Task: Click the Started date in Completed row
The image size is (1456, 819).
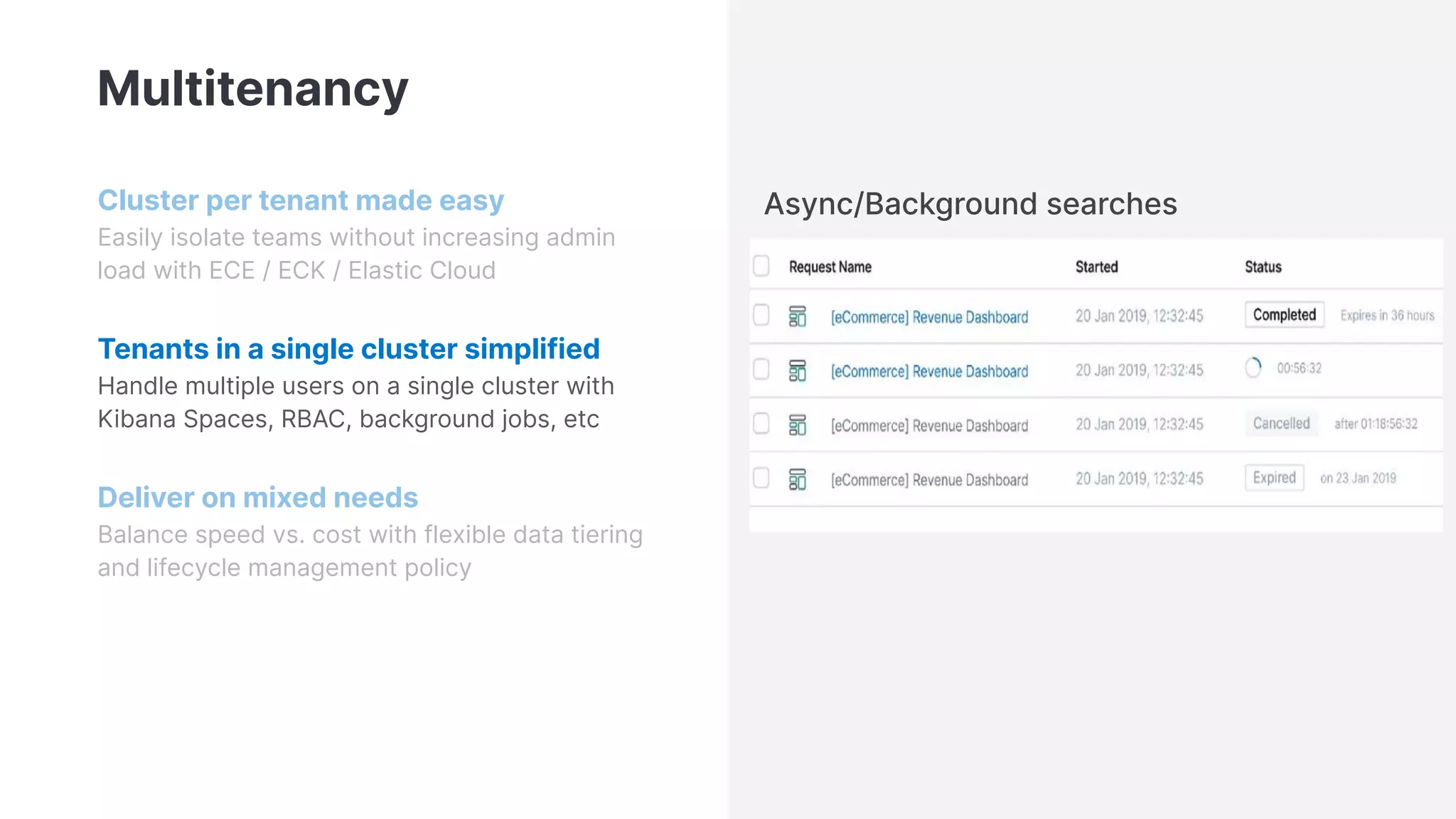Action: [x=1139, y=316]
